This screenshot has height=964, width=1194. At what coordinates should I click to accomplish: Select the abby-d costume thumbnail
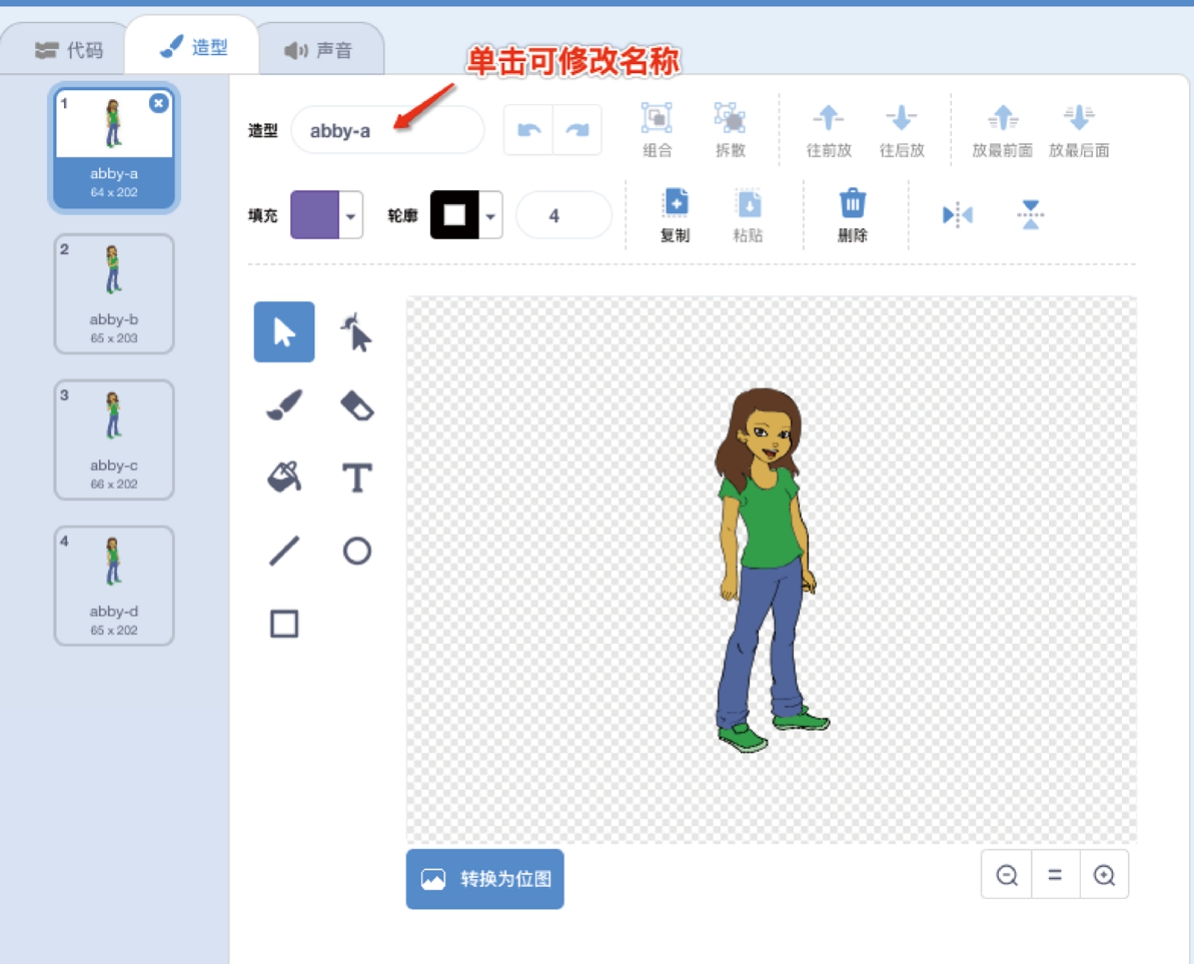click(x=114, y=586)
